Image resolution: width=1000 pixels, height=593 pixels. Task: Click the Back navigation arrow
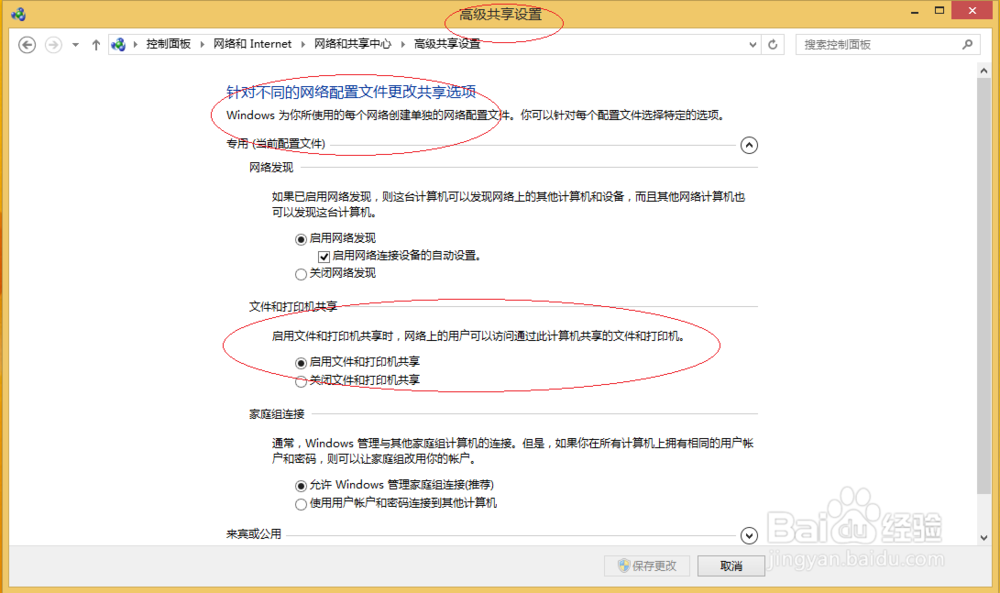pyautogui.click(x=27, y=44)
